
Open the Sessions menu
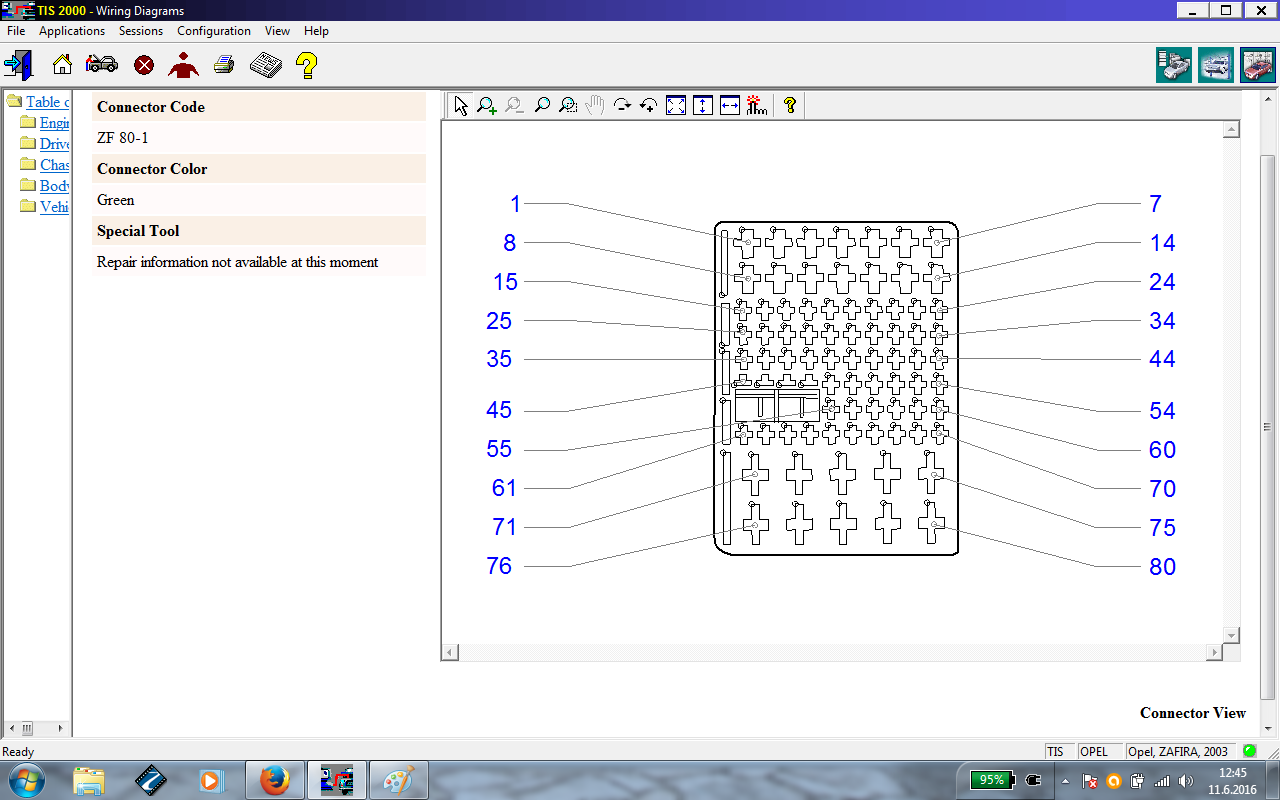tap(141, 31)
